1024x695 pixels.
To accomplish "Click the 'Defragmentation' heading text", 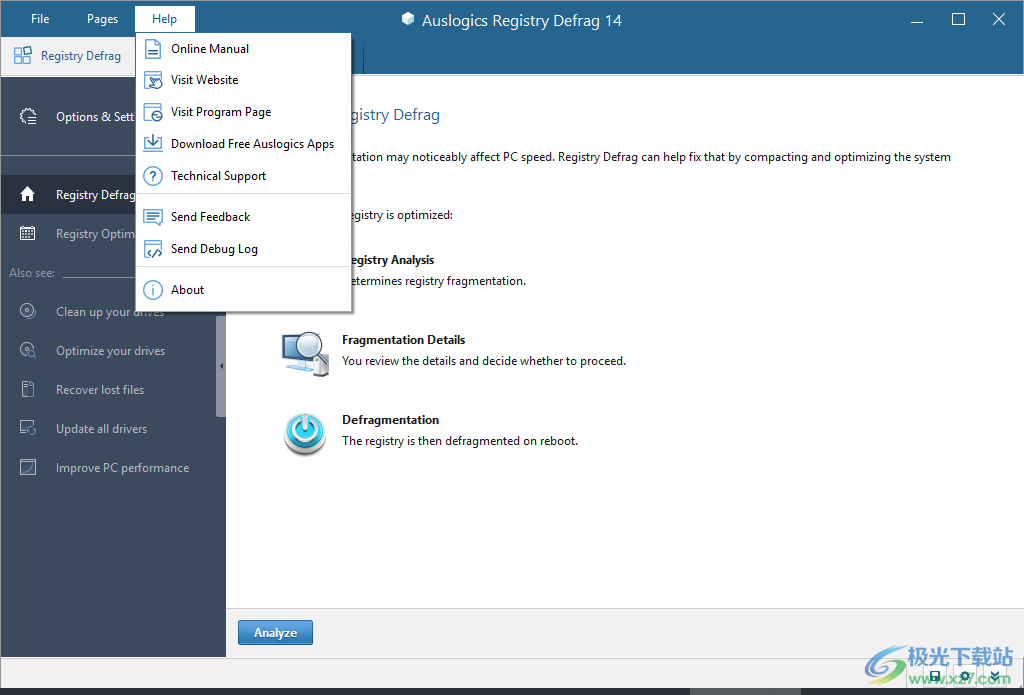I will coord(391,419).
